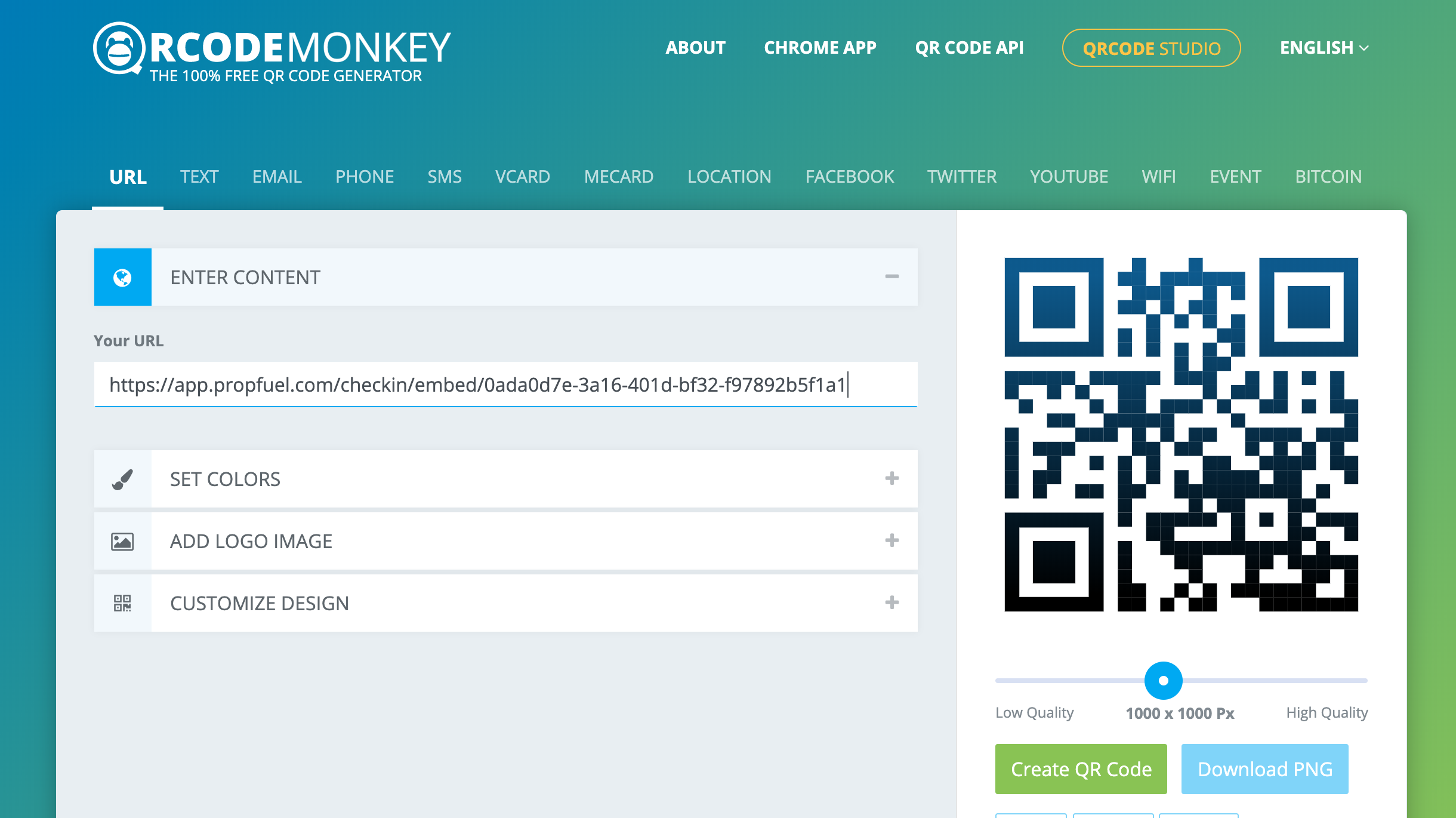Choose the MECARD tab
Screen dimensions: 1456x818
click(619, 177)
